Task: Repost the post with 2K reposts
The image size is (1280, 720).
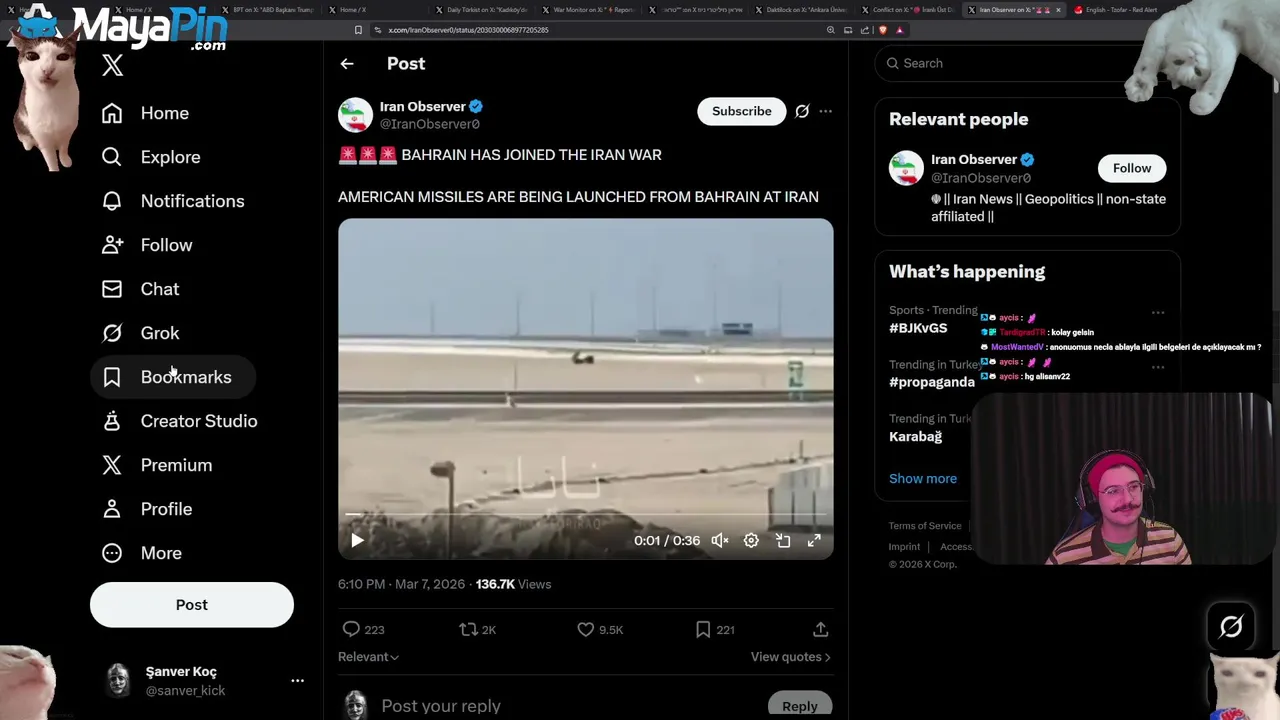Action: (x=477, y=629)
